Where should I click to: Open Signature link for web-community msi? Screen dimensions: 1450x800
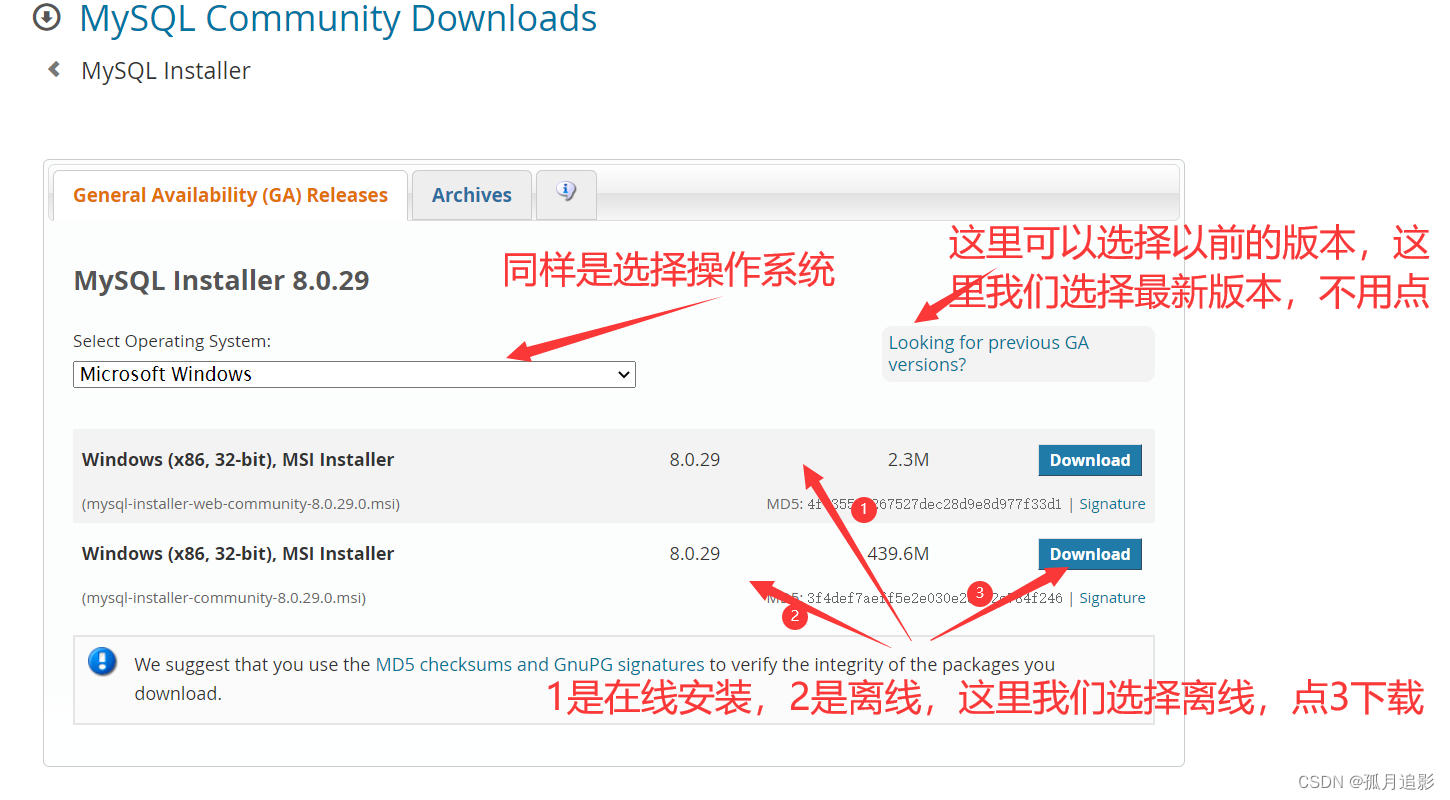pyautogui.click(x=1112, y=504)
